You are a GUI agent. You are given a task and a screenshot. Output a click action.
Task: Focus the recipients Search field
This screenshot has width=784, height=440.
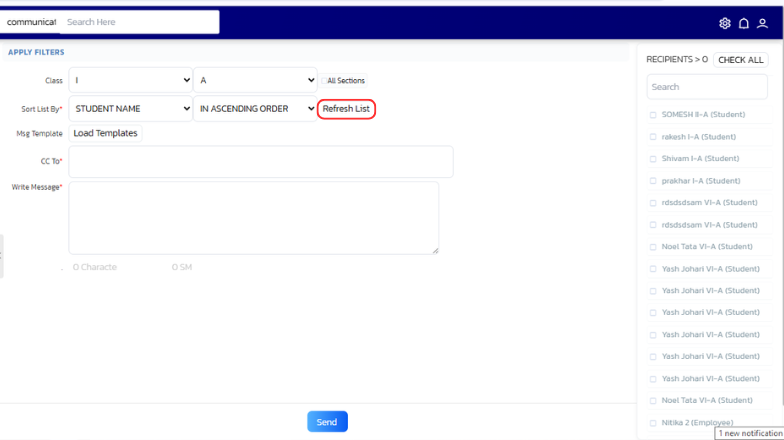coord(707,87)
